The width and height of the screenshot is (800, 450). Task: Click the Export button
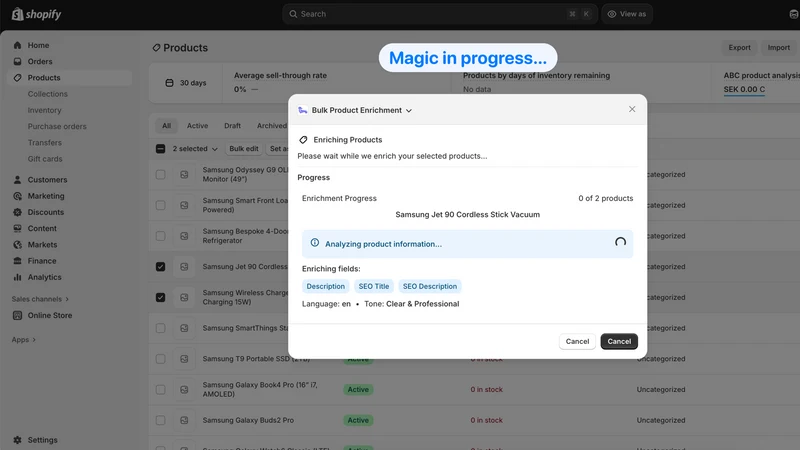739,47
